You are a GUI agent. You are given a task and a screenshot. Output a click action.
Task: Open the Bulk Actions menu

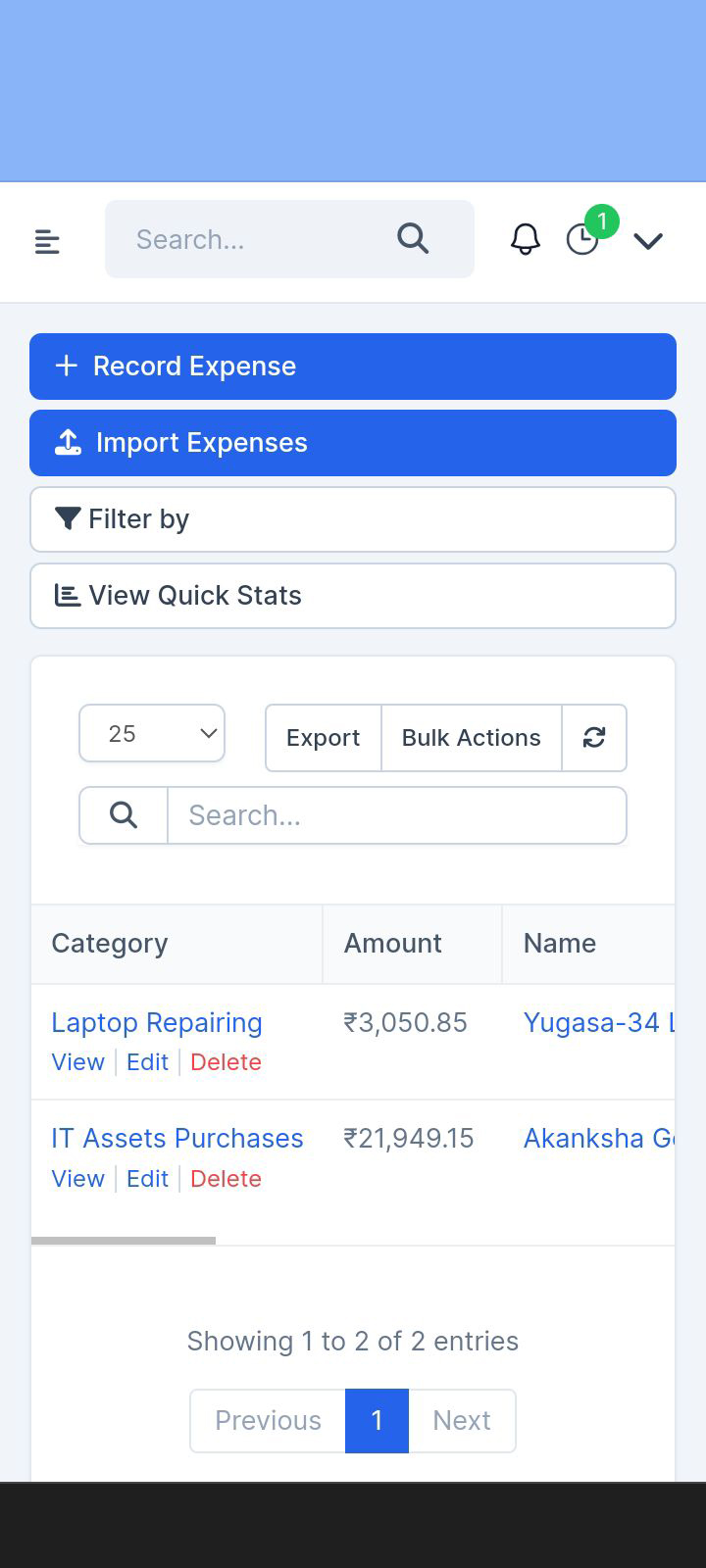471,738
